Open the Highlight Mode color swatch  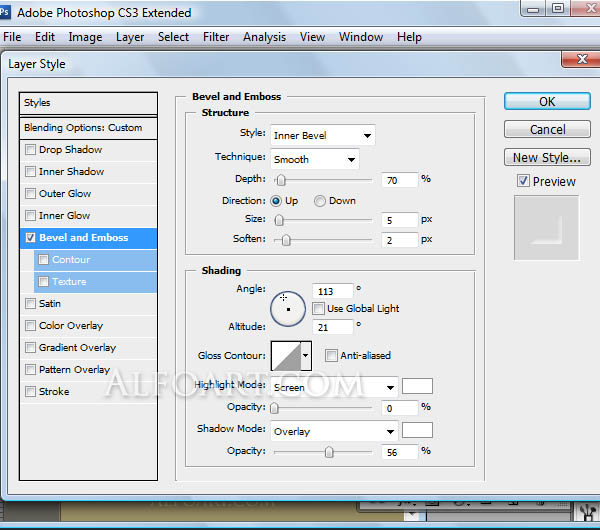(417, 386)
